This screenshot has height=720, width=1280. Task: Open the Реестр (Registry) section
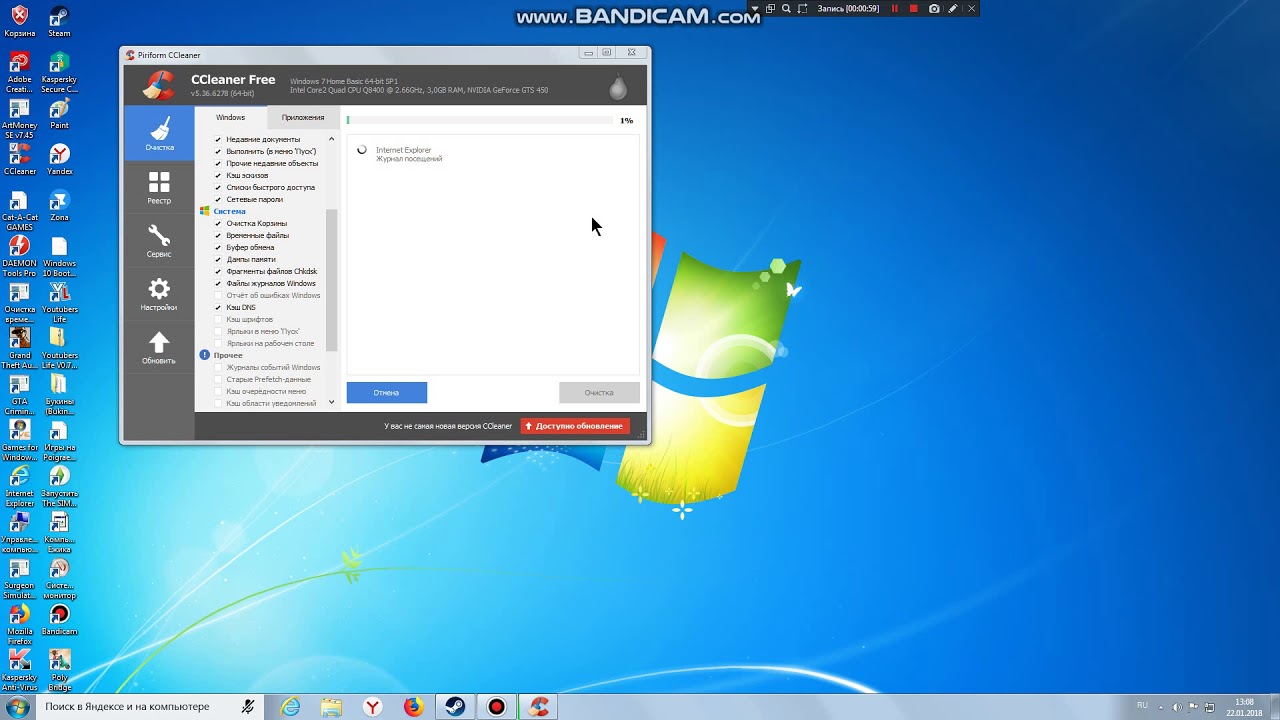159,187
